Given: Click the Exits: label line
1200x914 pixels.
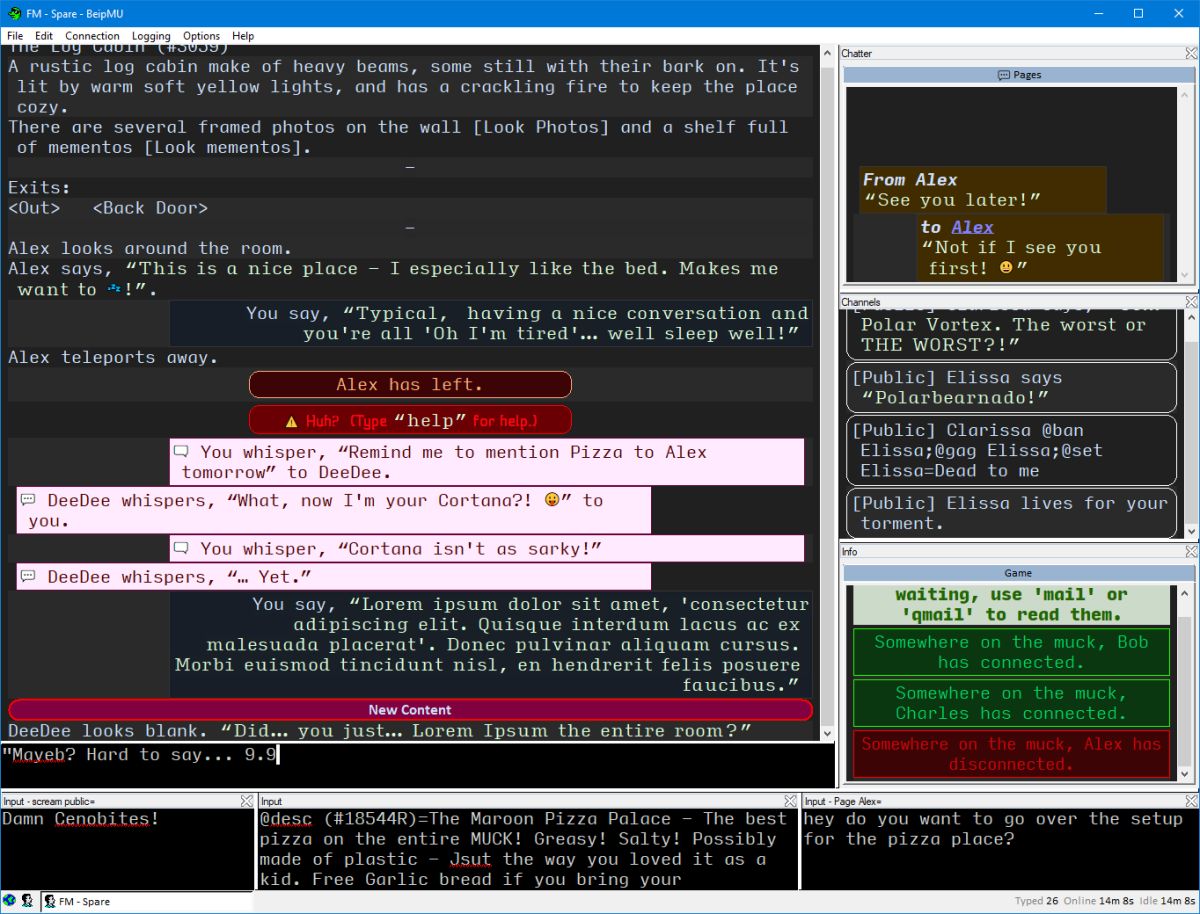Looking at the screenshot, I should (39, 188).
